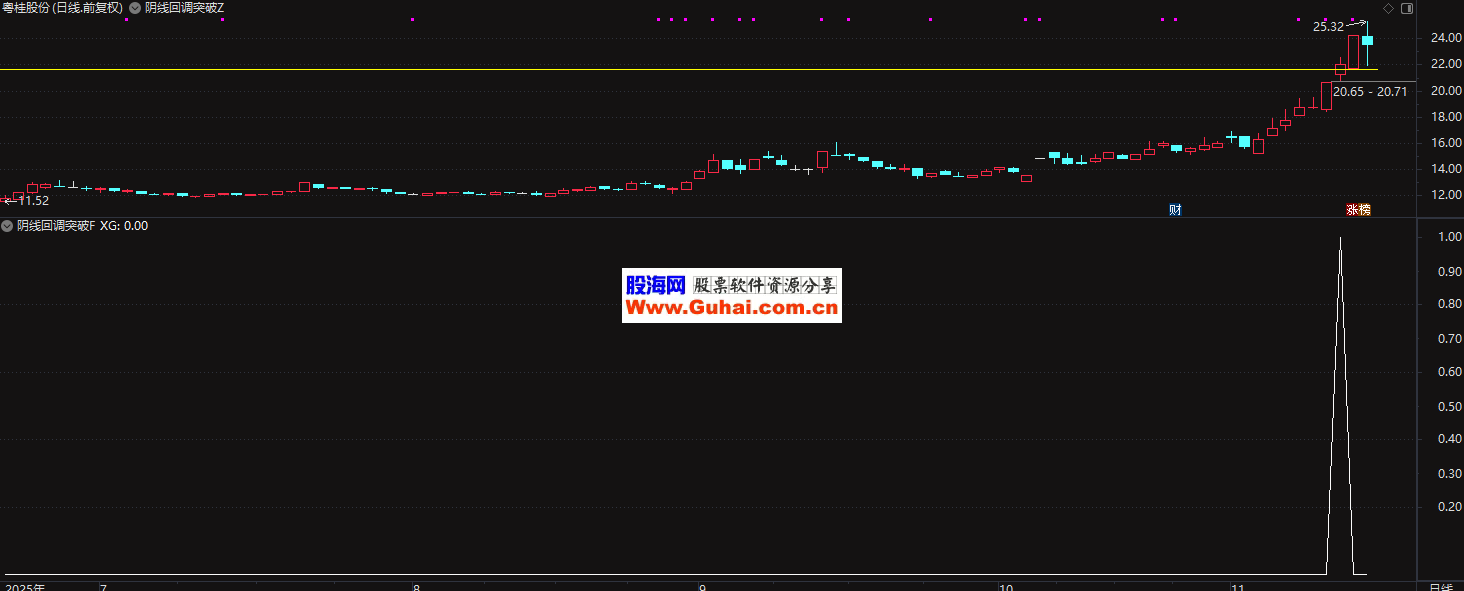The image size is (1464, 591).
Task: Open the Www.Guhai.com.cn watermark link
Action: pyautogui.click(x=731, y=308)
